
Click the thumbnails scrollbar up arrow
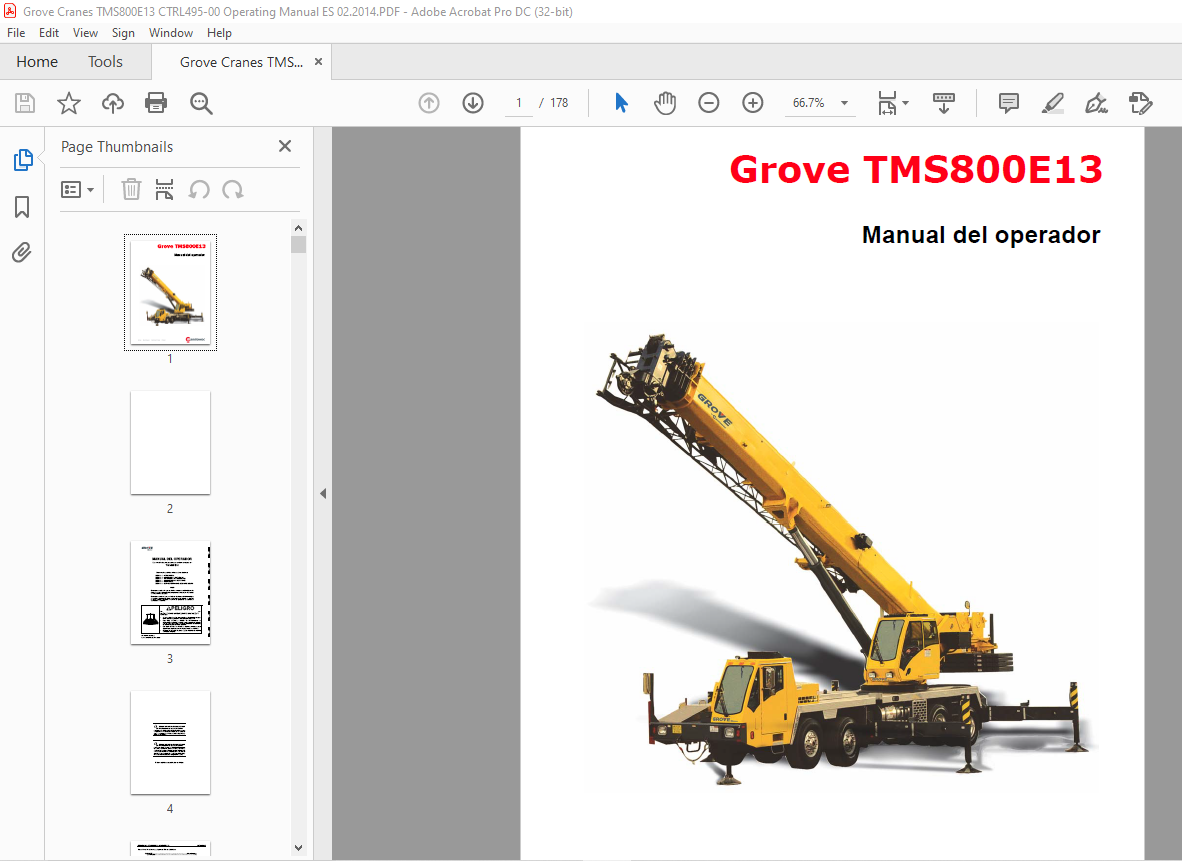(299, 228)
